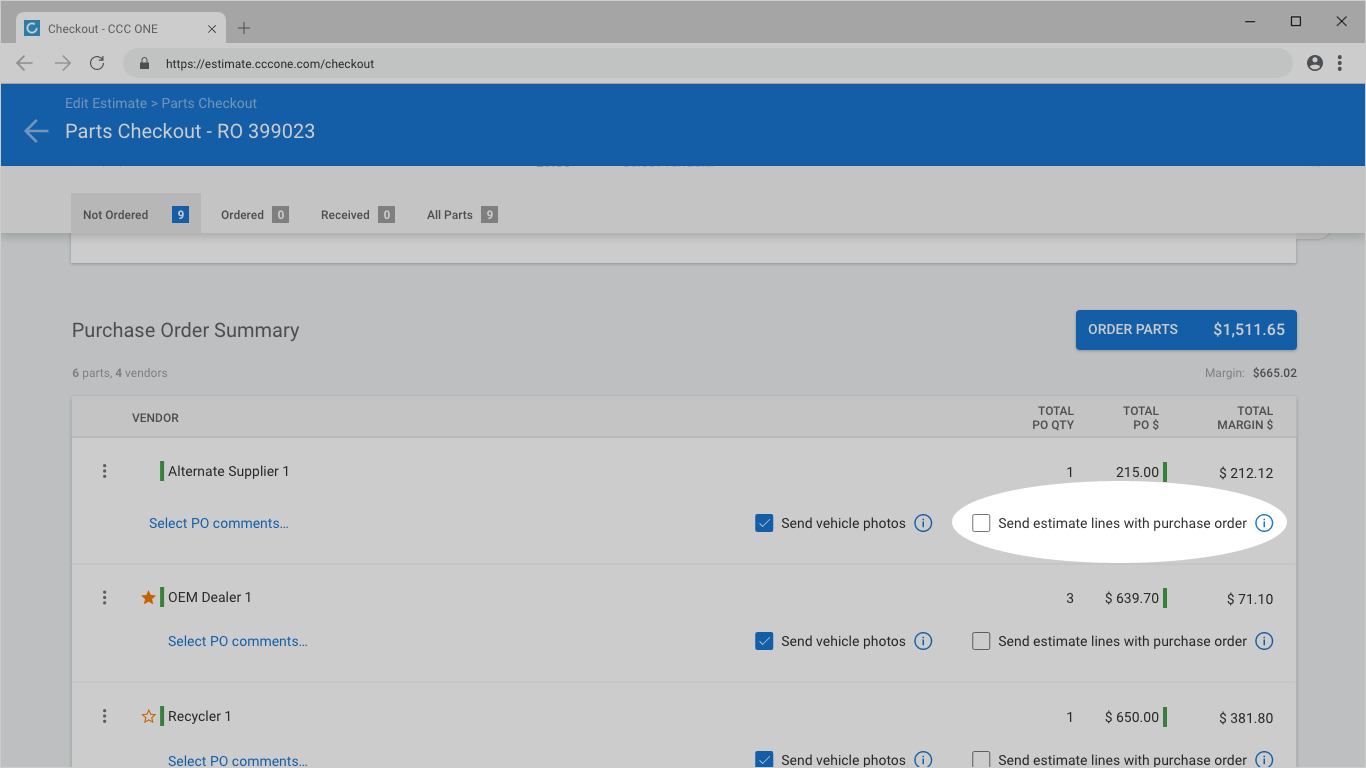
Task: Uncheck Send vehicle photos for Recycler 1
Action: (764, 760)
